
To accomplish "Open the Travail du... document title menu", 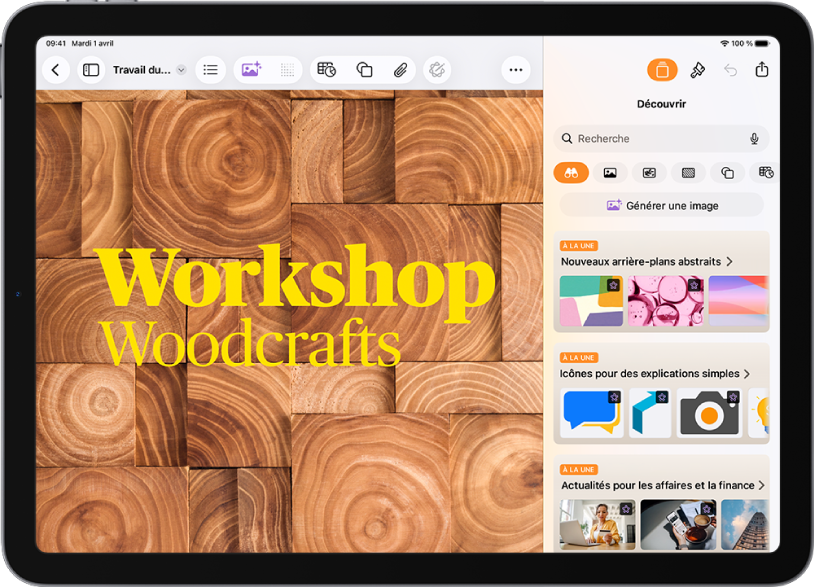I will pyautogui.click(x=149, y=70).
